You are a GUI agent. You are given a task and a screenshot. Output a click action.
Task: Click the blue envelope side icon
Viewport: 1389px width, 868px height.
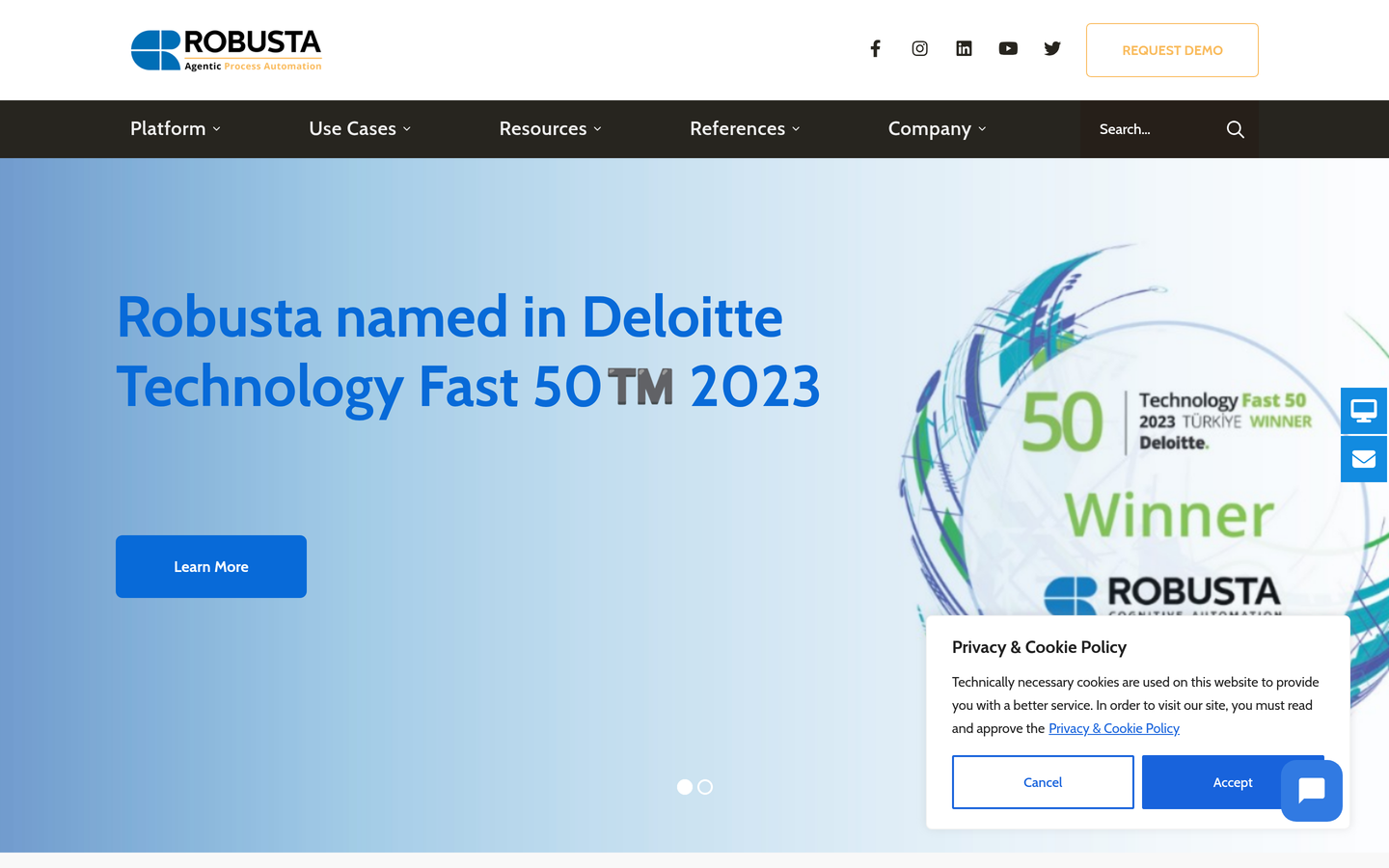(1364, 459)
